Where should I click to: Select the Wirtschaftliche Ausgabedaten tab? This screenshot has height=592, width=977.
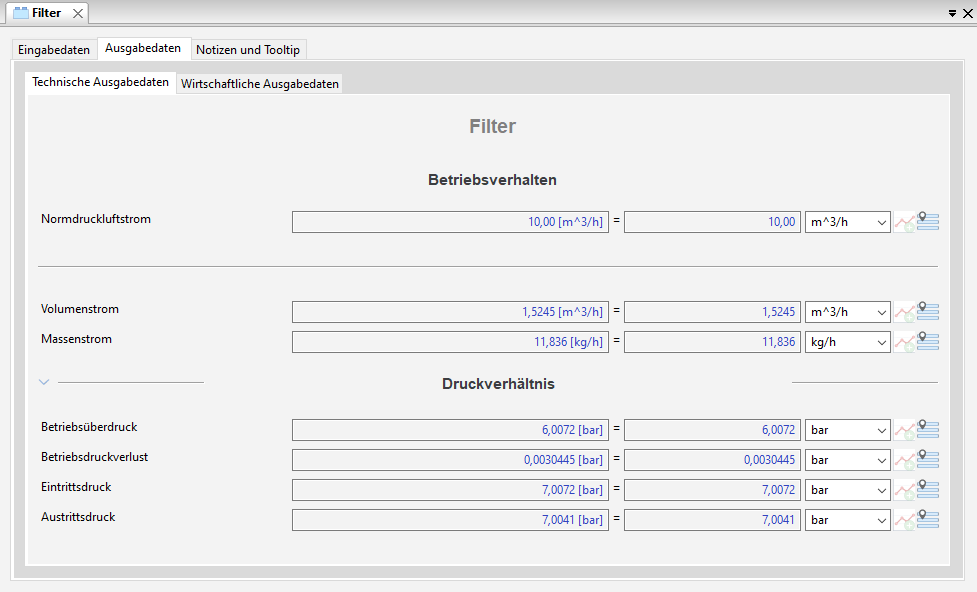[260, 84]
